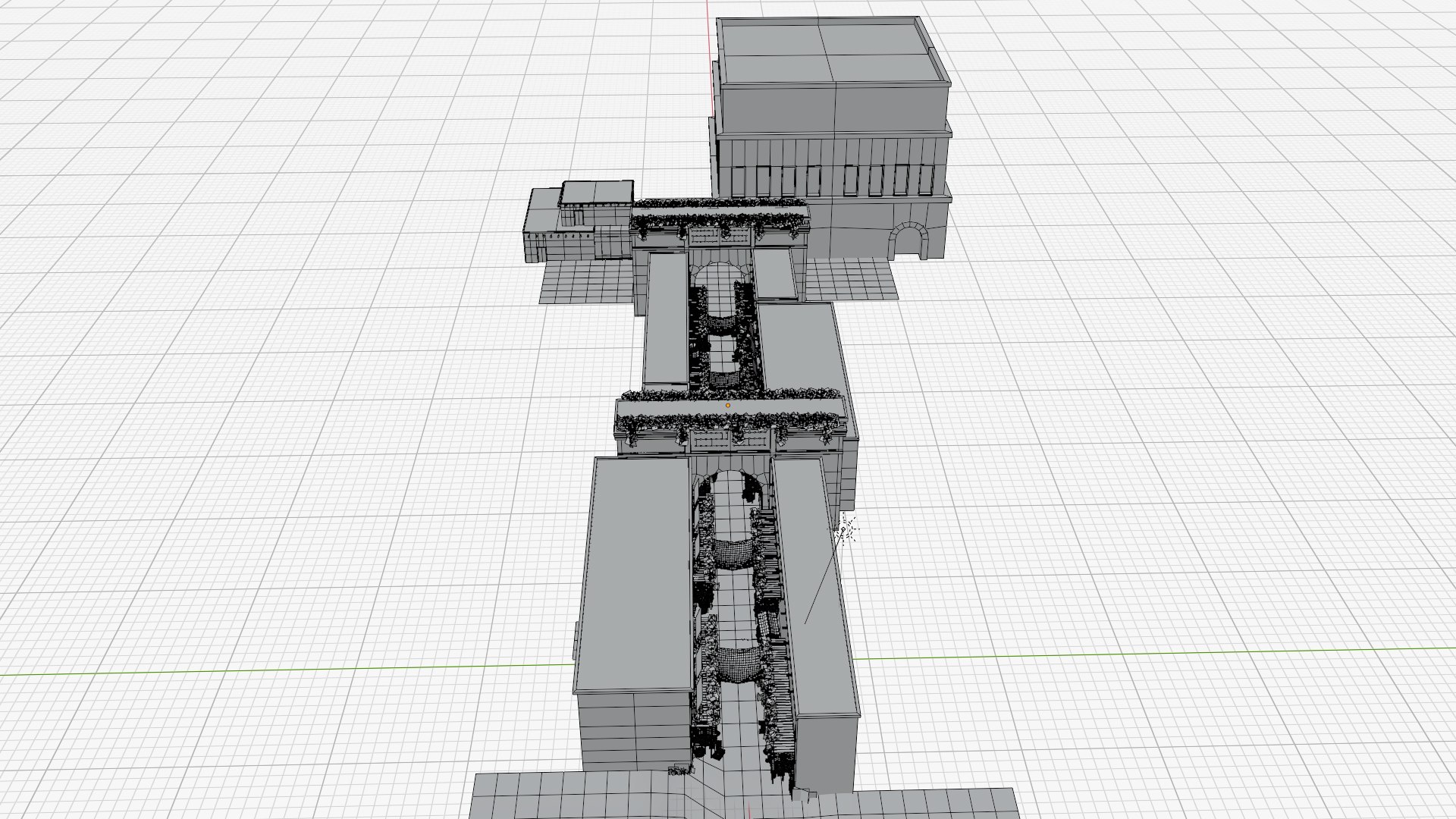Image resolution: width=1456 pixels, height=819 pixels.
Task: Select the arched doorway on the tall building
Action: point(907,240)
